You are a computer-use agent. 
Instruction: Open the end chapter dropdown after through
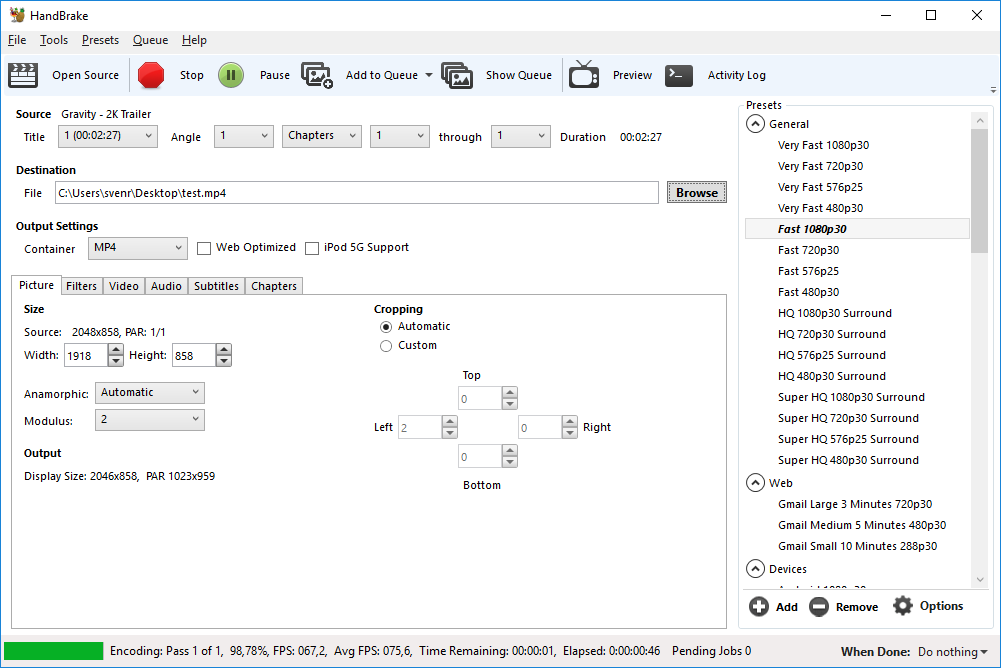[521, 136]
